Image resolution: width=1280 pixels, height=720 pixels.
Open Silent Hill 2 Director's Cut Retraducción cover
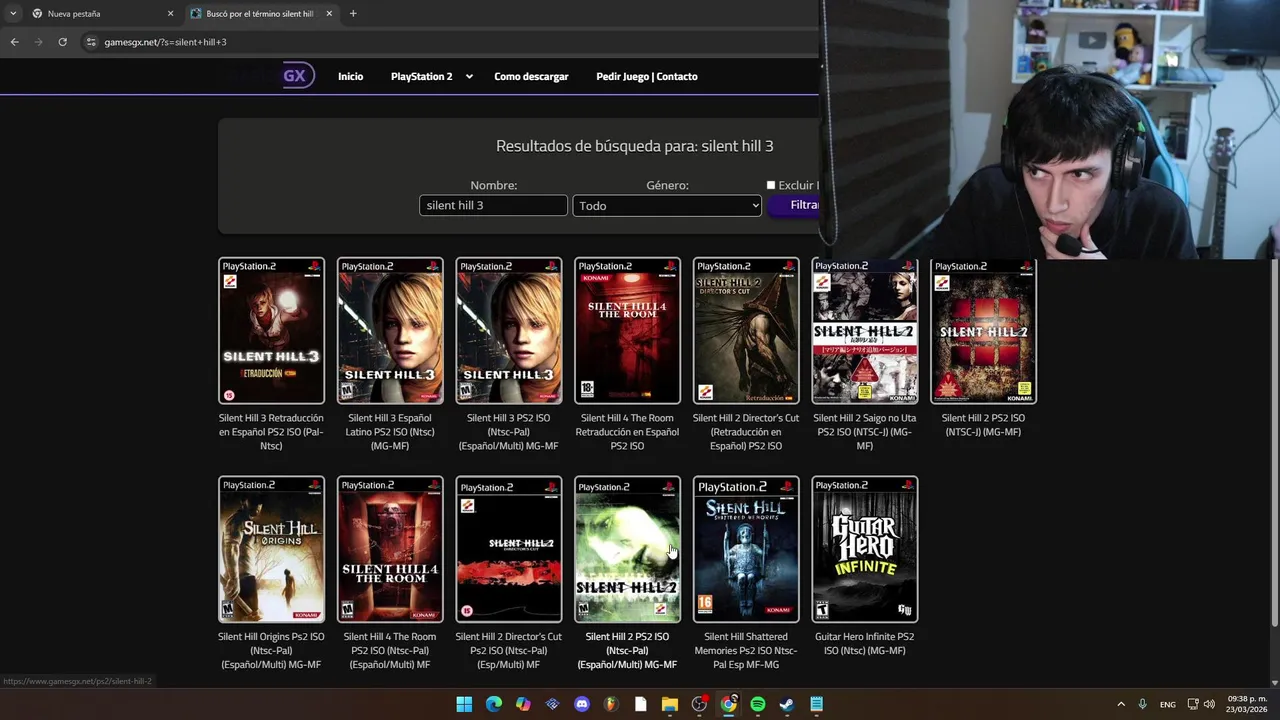(x=746, y=331)
